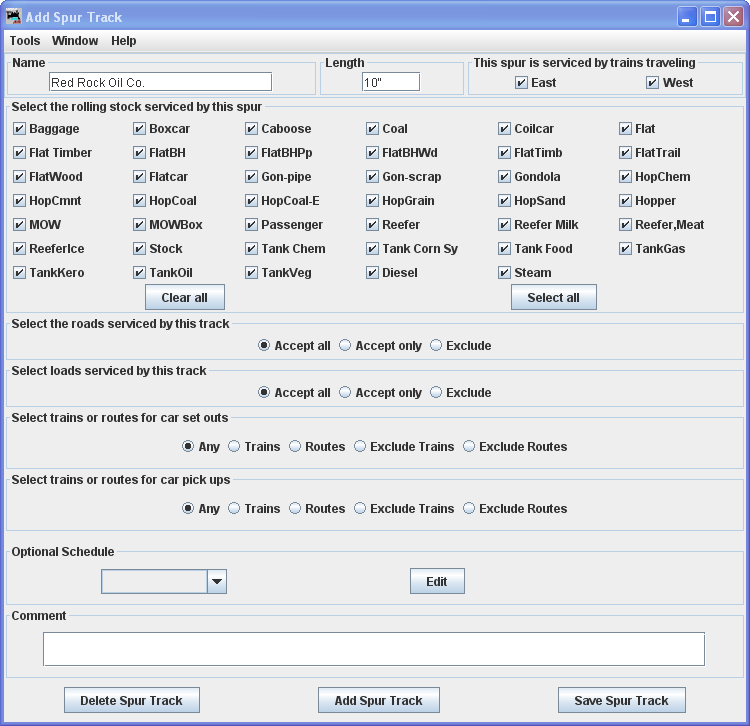Toggle the TankOil checkbox
750x726 pixels.
(140, 273)
